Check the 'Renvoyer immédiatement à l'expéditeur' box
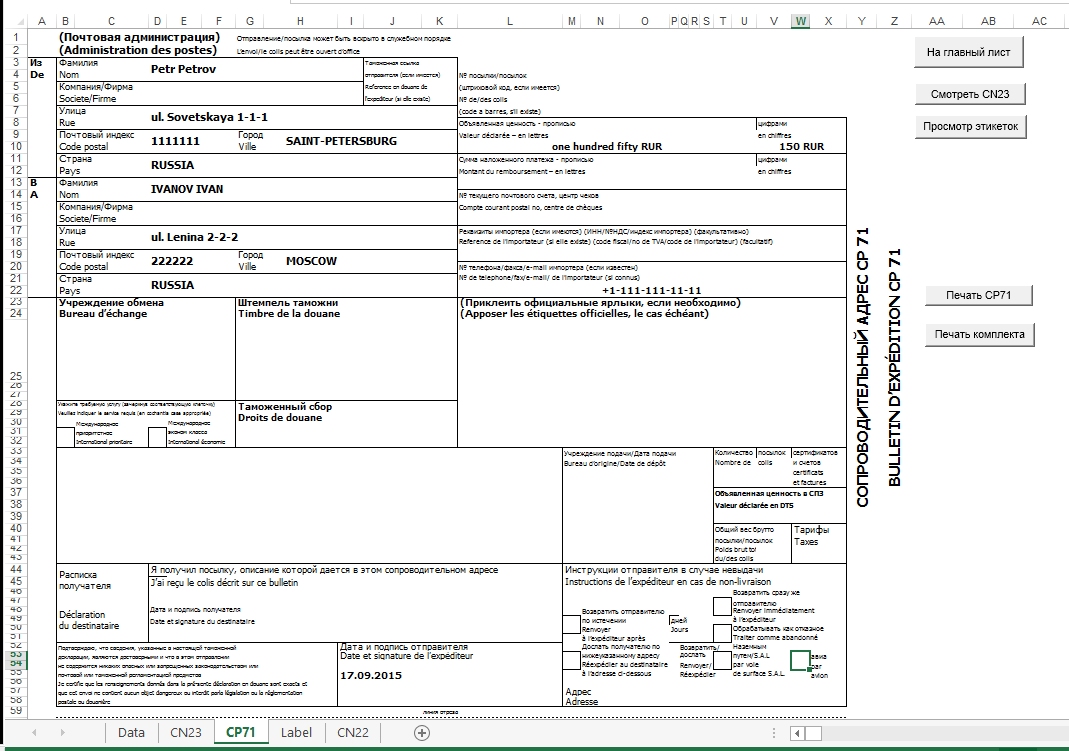Viewport: 1069px width, 751px height. click(x=722, y=606)
